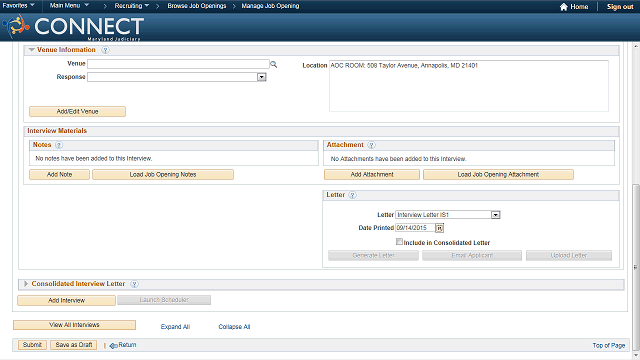This screenshot has width=640, height=360.
Task: Click the Top of Page link
Action: coord(609,345)
